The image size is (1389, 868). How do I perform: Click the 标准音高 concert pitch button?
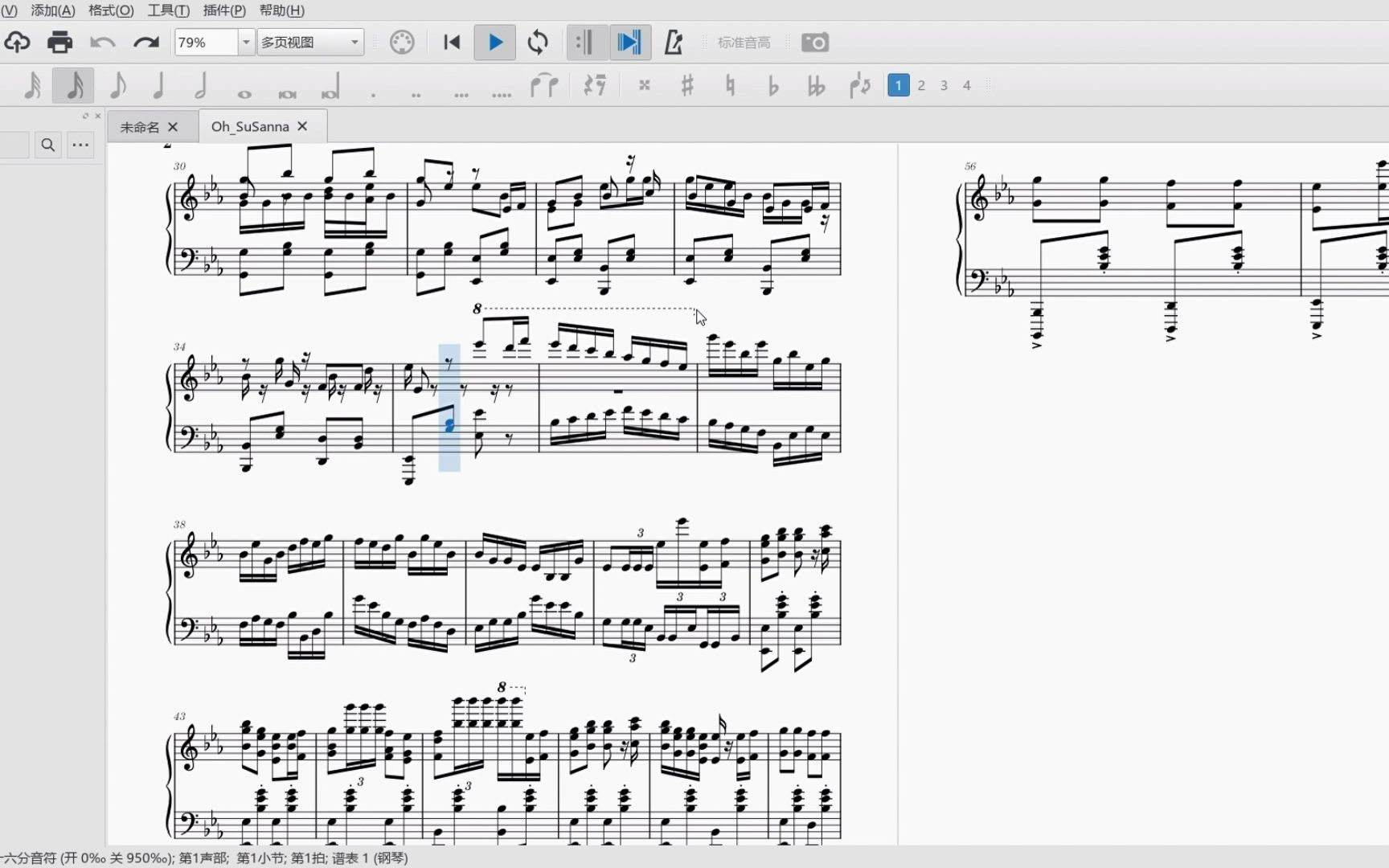[x=744, y=43]
